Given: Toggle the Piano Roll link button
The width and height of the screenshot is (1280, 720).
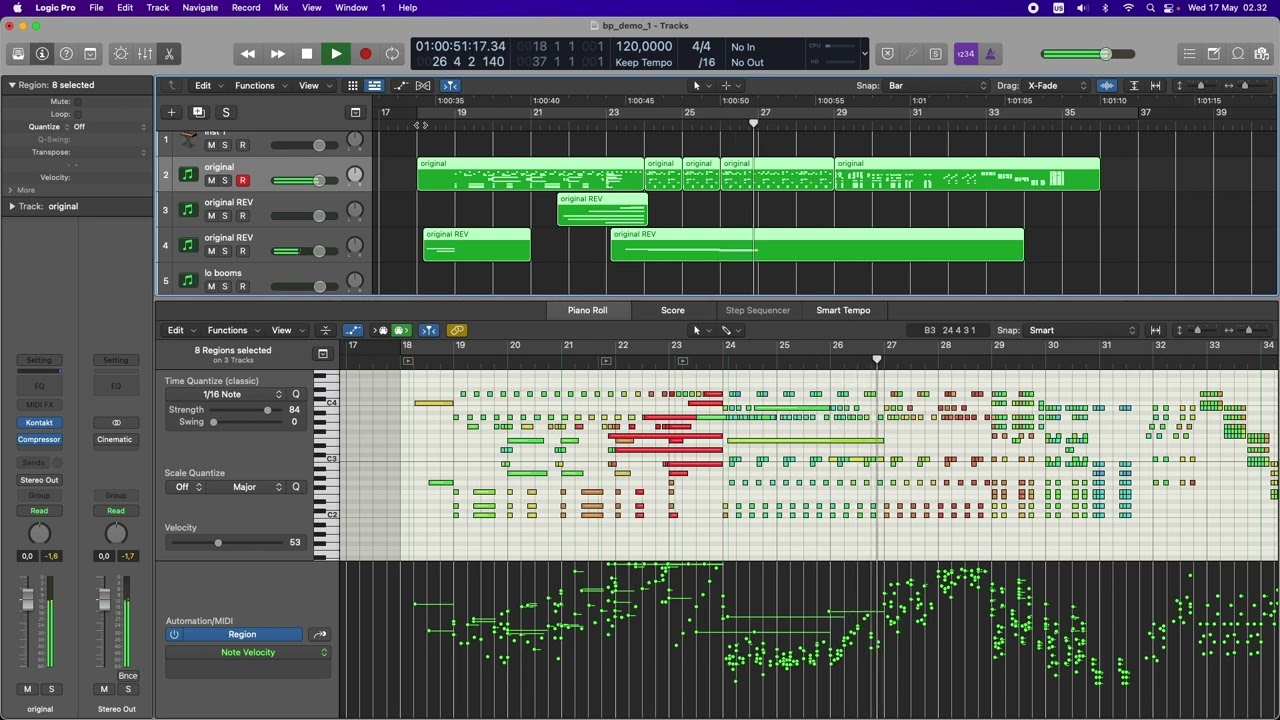Looking at the screenshot, I should 457,331.
